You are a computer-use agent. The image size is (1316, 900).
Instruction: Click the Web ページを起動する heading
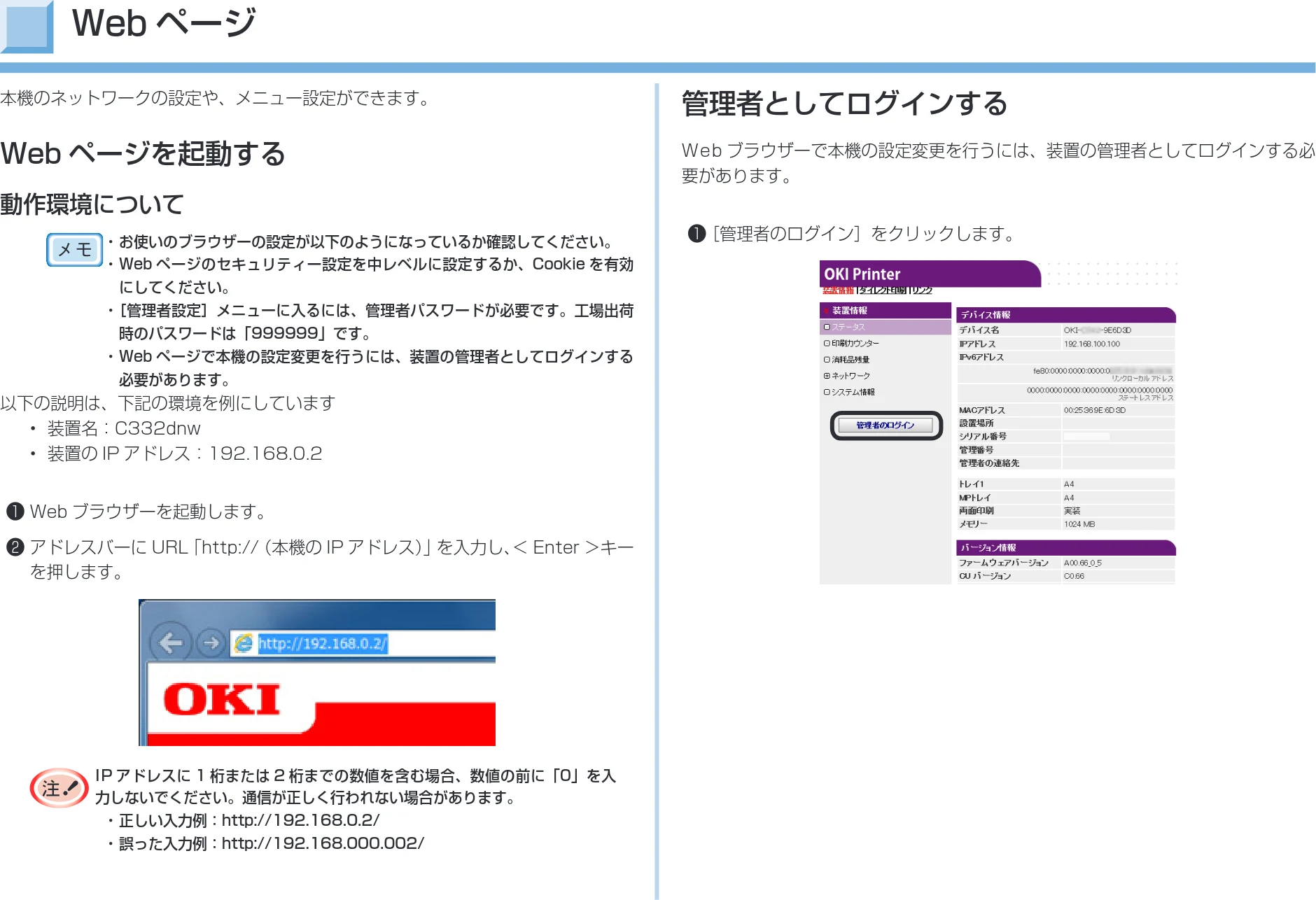(143, 153)
